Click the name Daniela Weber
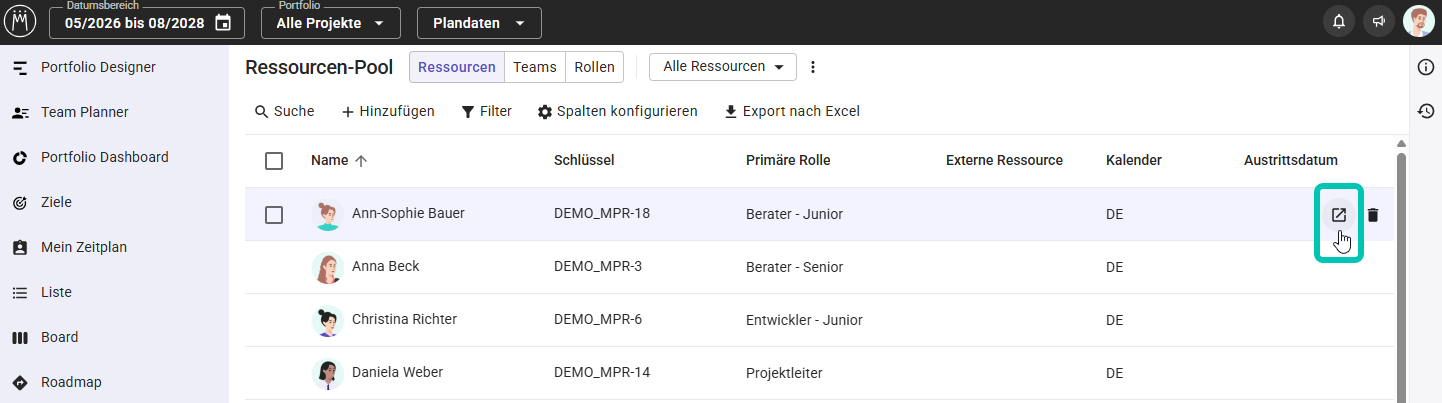1442x403 pixels. point(397,373)
